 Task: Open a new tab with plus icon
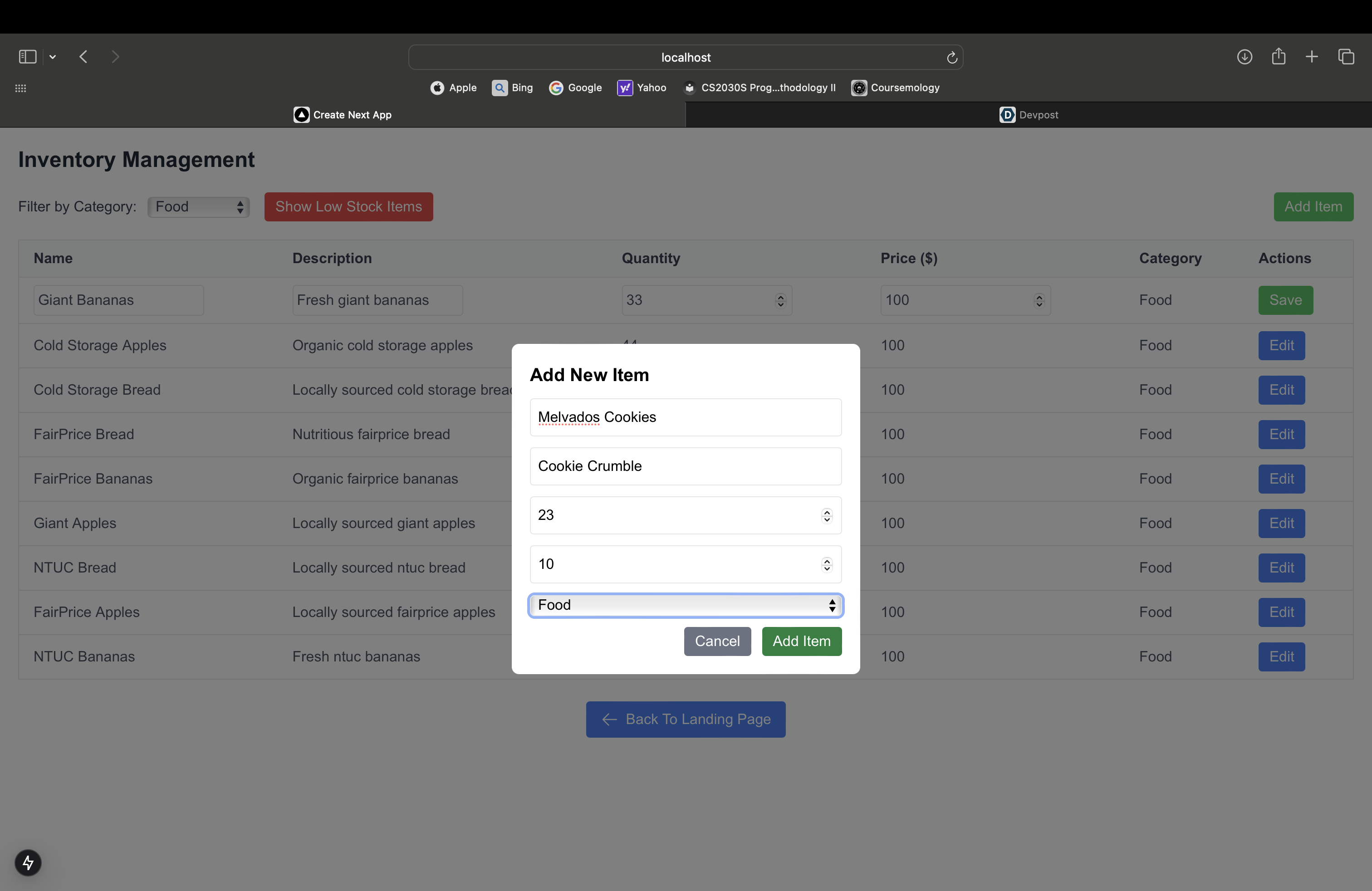tap(1312, 56)
